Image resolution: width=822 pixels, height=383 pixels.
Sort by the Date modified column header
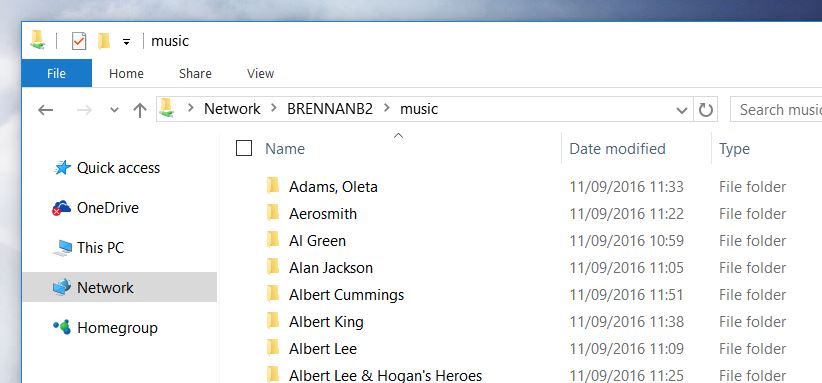click(618, 149)
